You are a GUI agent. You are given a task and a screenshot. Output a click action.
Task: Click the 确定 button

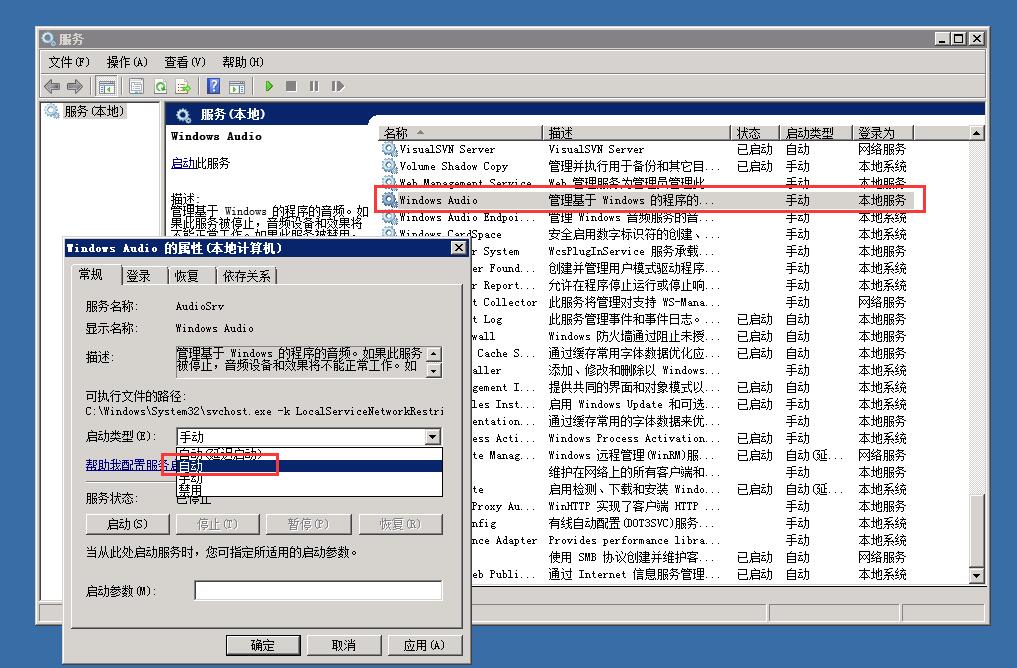coord(263,645)
